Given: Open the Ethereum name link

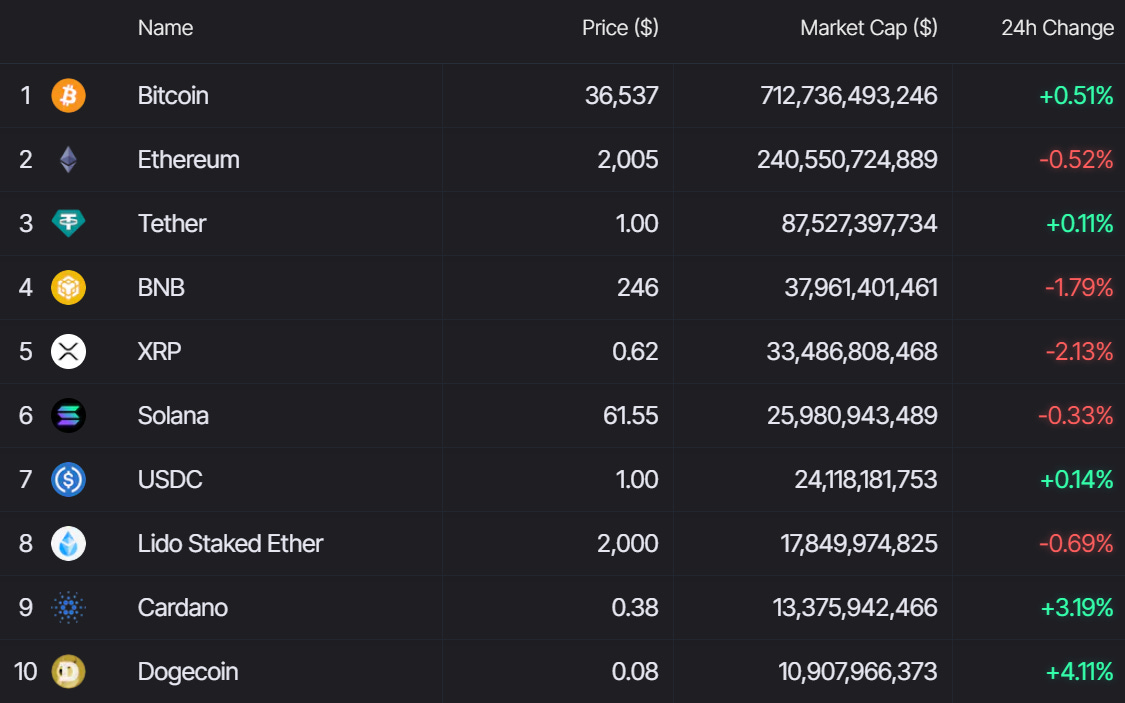Looking at the screenshot, I should click(189, 159).
